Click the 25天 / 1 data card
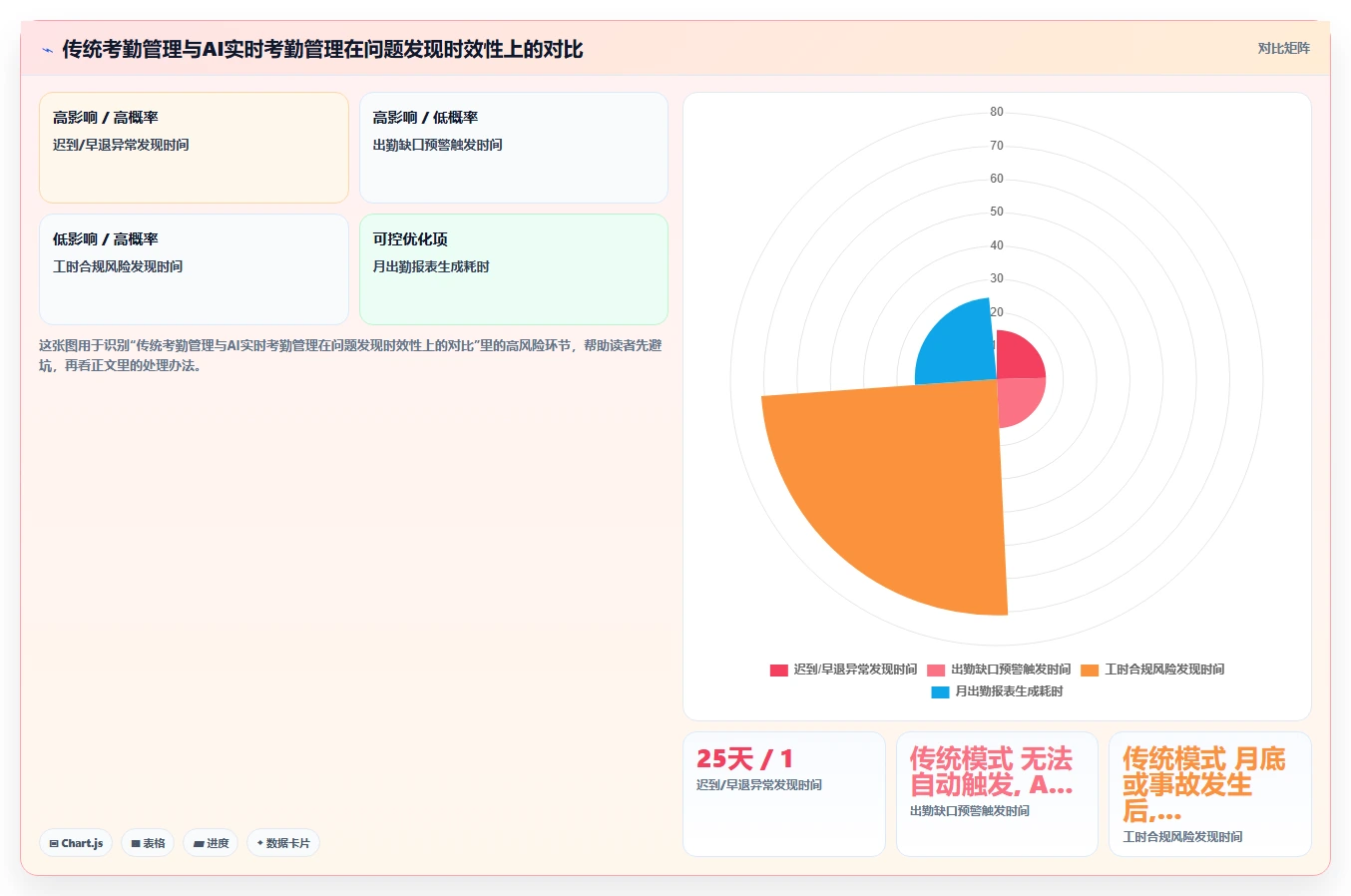The height and width of the screenshot is (896, 1351). tap(784, 794)
